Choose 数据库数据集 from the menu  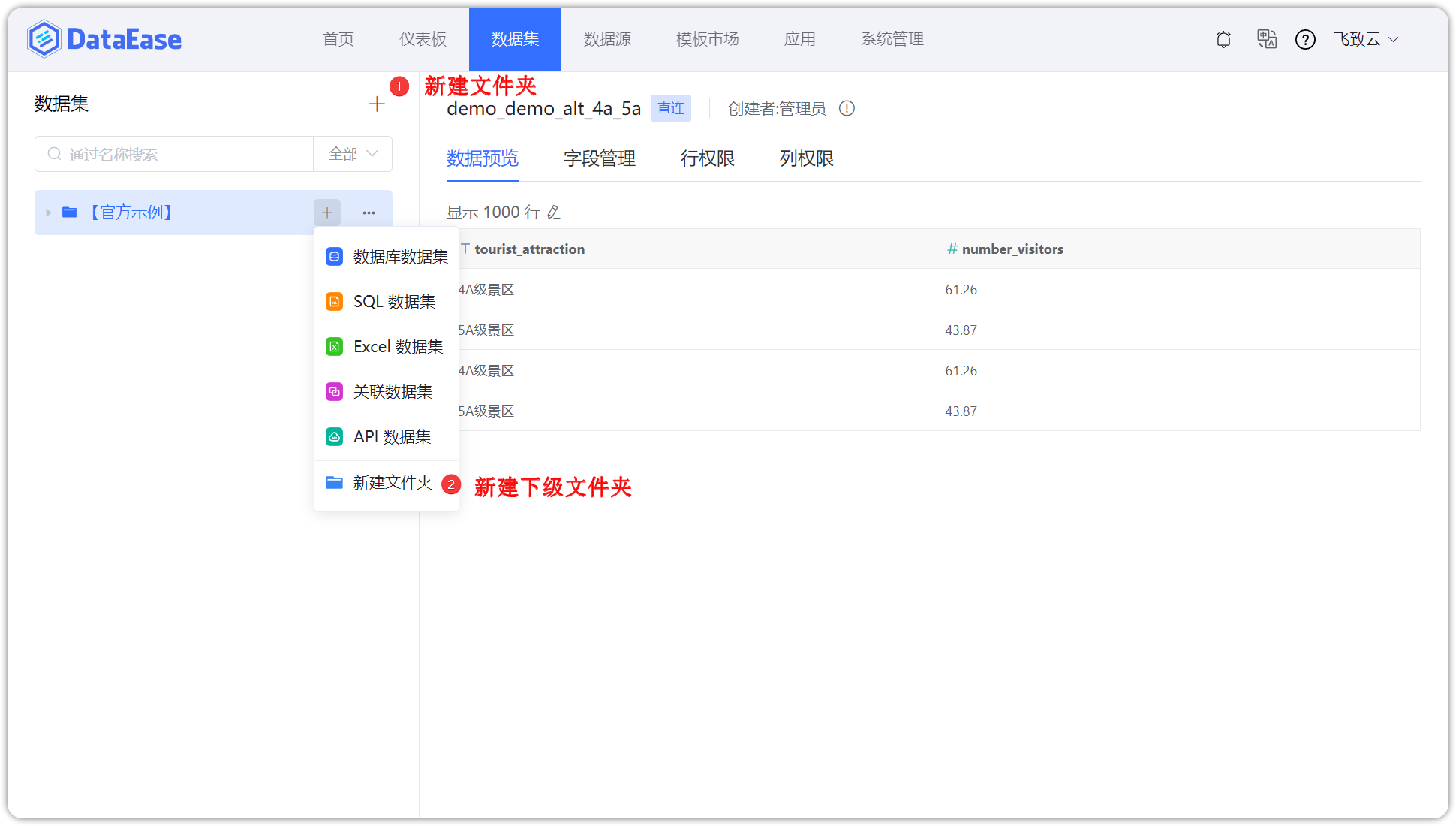pyautogui.click(x=387, y=257)
